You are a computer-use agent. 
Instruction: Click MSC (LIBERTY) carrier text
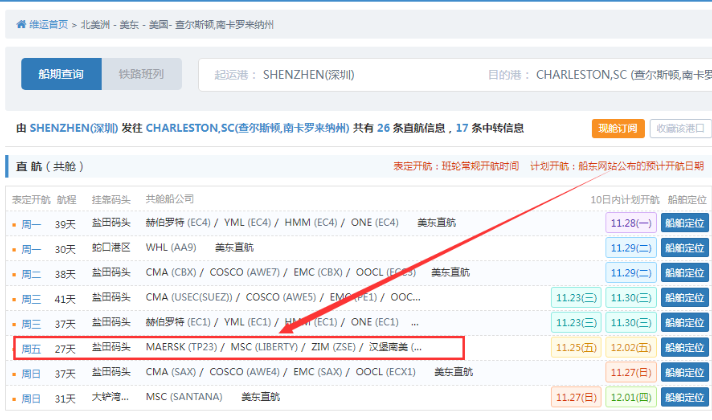pos(264,347)
